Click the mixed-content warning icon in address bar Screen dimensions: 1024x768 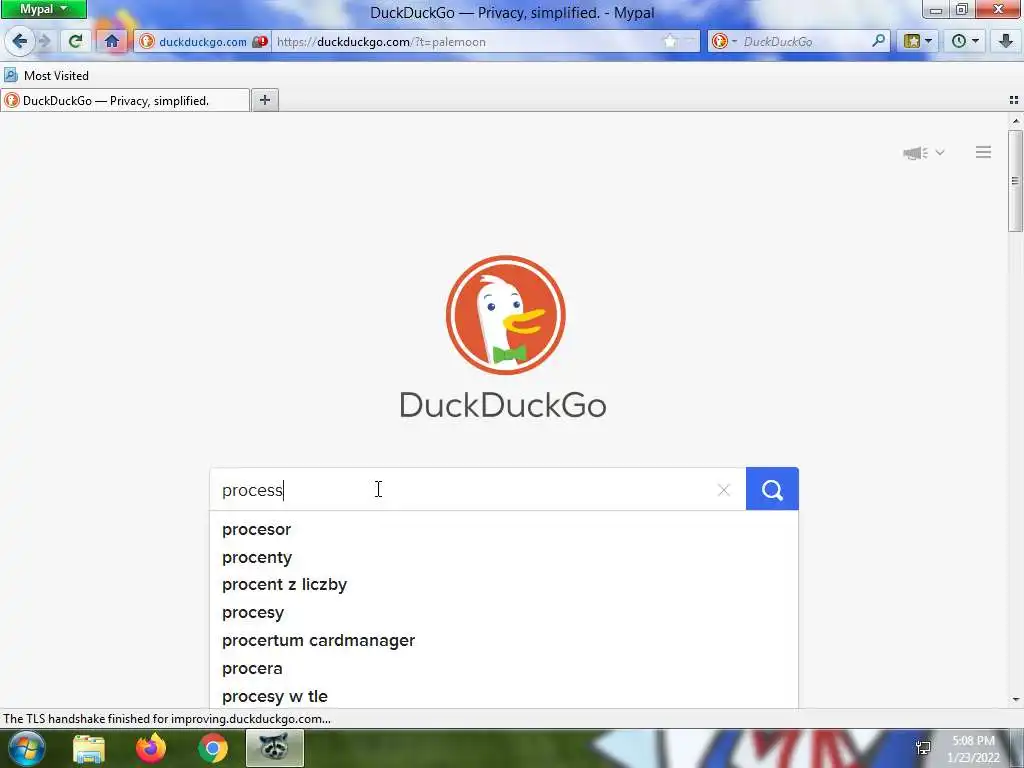(x=261, y=42)
